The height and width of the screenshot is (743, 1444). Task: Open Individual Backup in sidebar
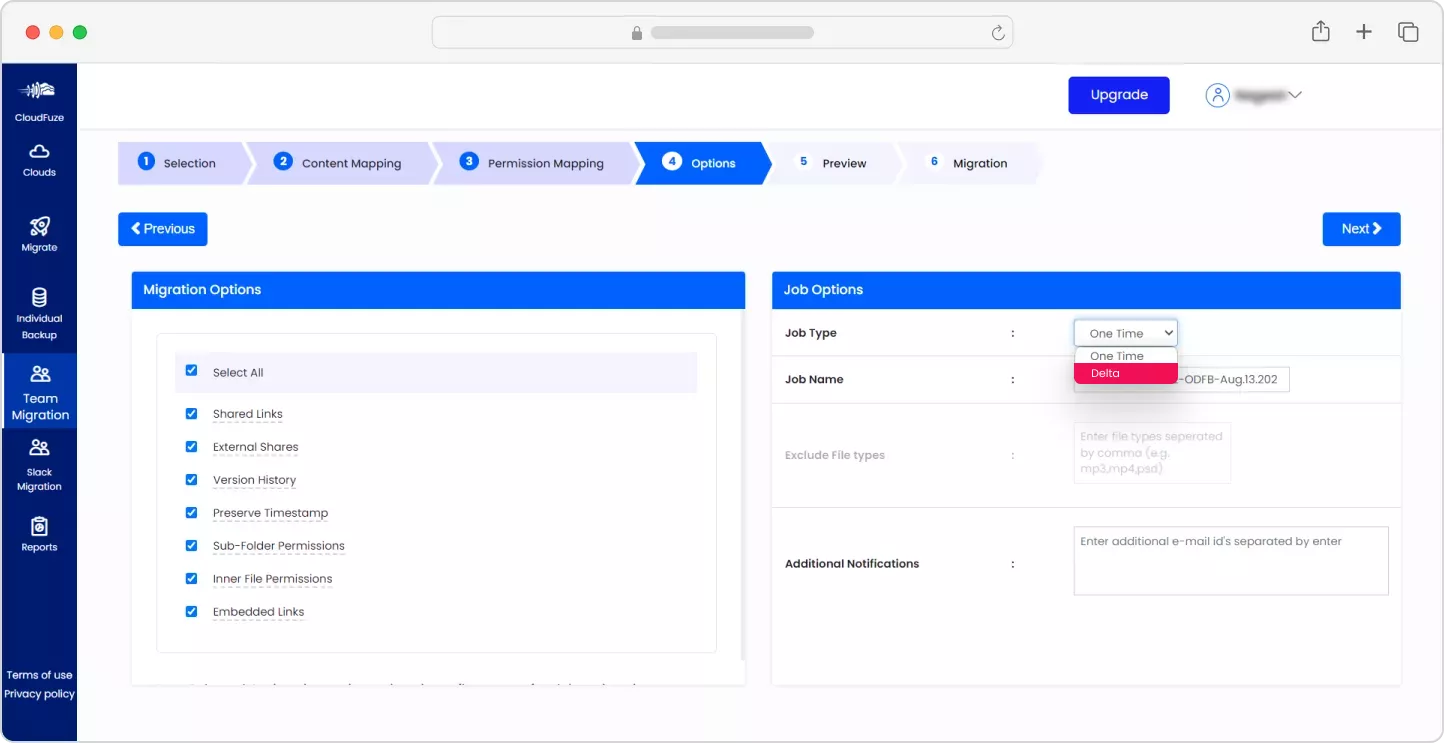(39, 312)
